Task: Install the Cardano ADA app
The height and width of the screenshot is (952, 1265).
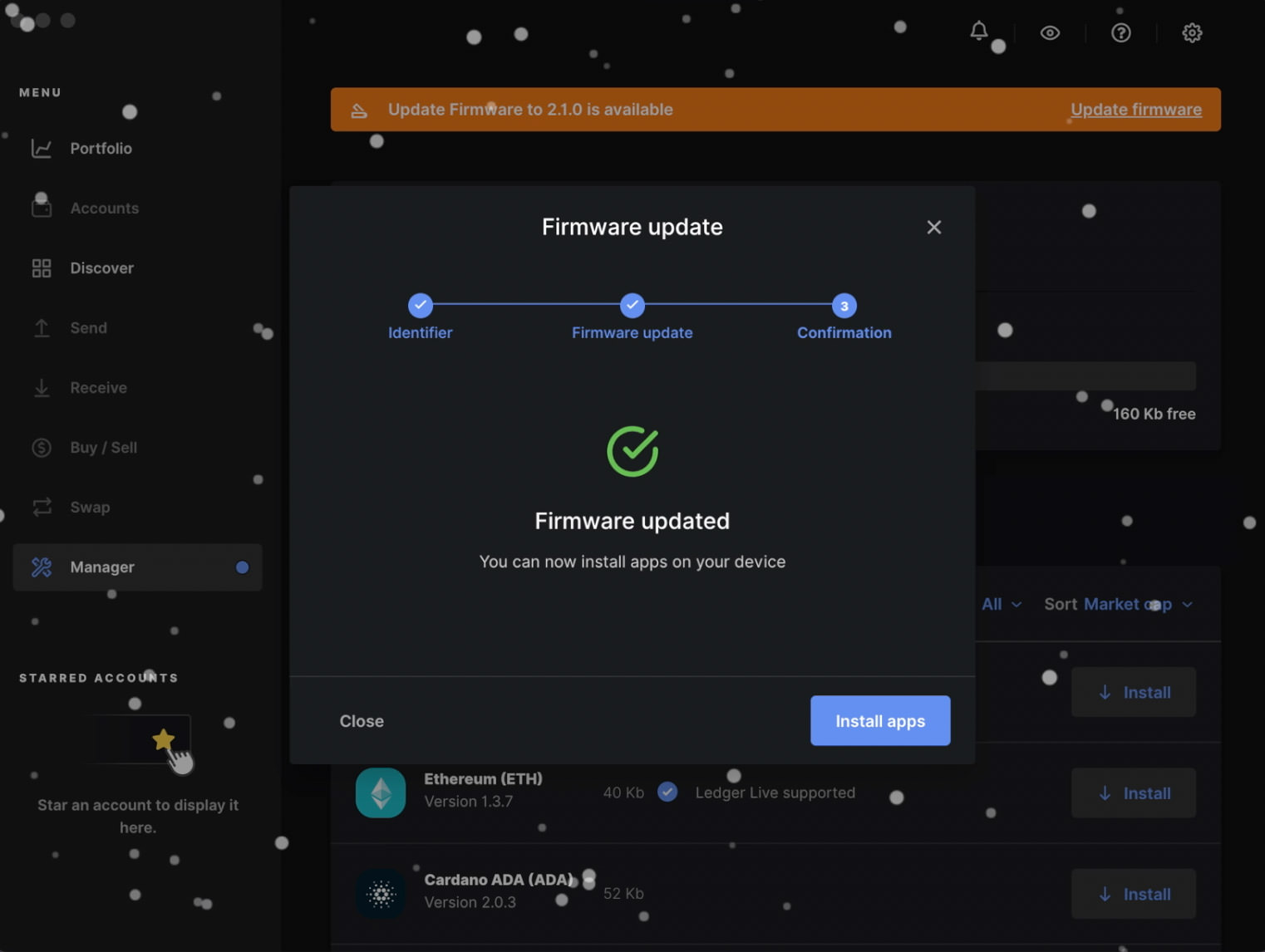Action: coord(1134,894)
